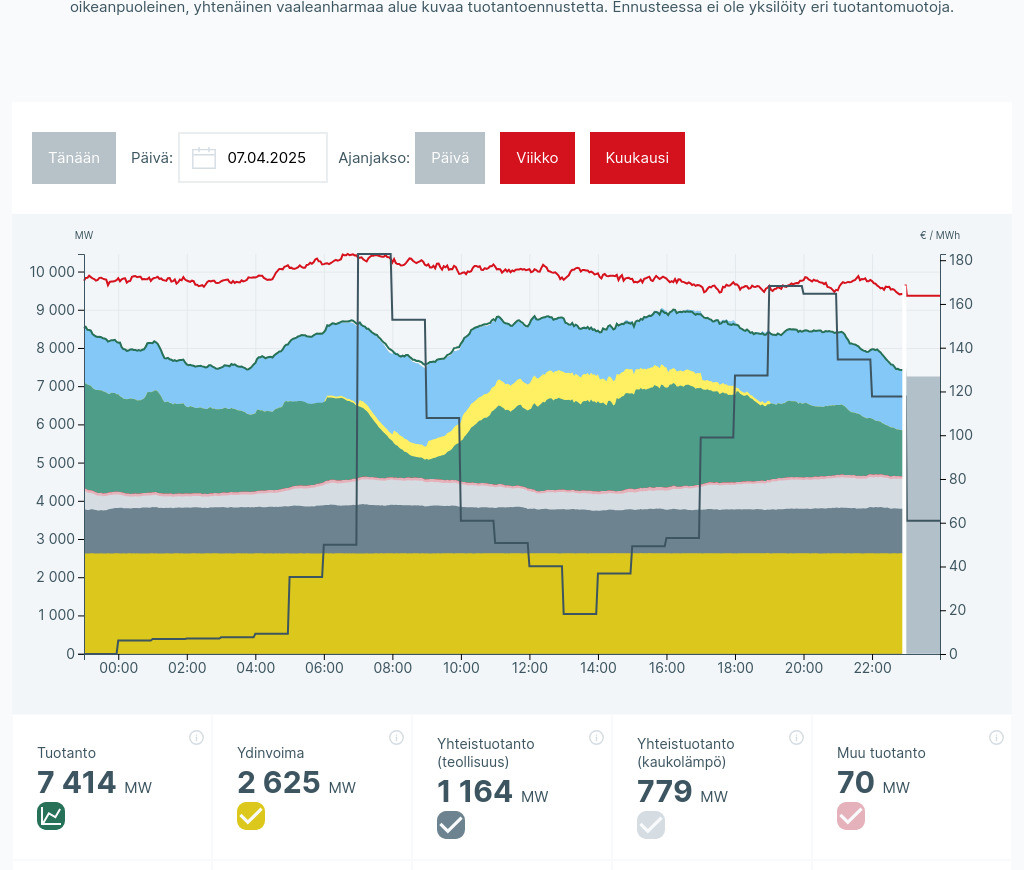Open info icon on Ydinvoima card
The width and height of the screenshot is (1024, 870).
[396, 738]
